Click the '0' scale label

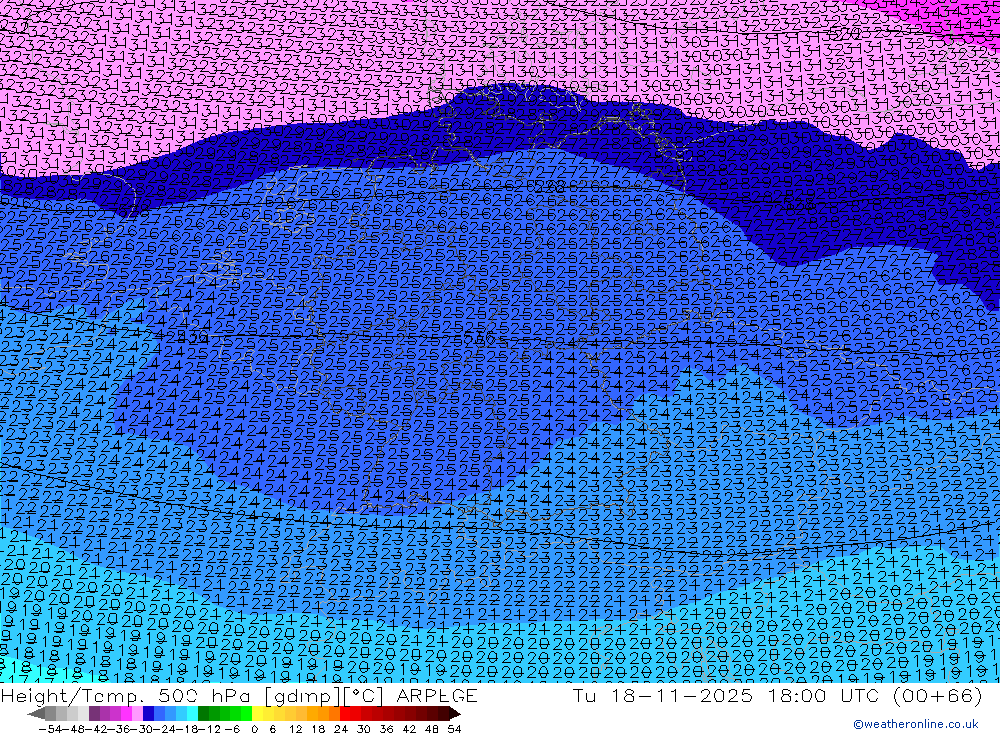click(254, 729)
